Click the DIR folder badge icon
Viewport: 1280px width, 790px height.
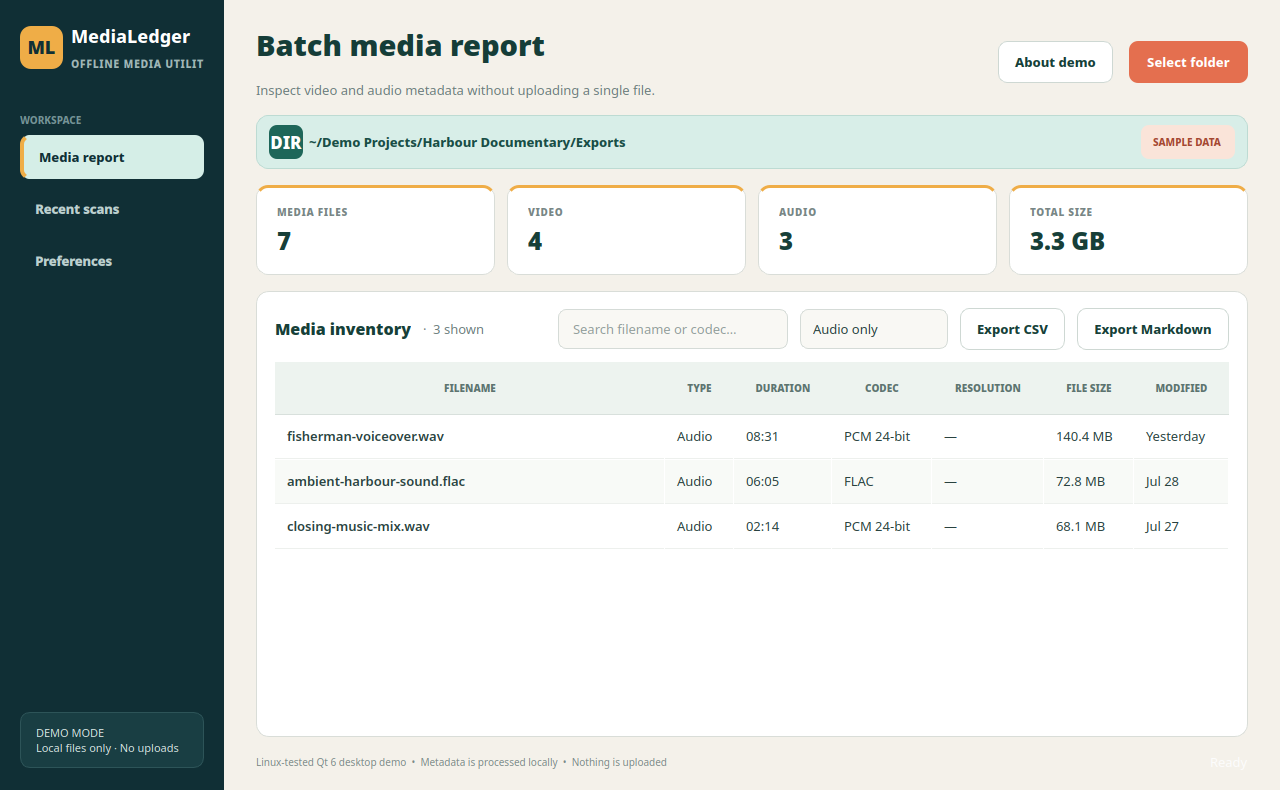coord(286,142)
